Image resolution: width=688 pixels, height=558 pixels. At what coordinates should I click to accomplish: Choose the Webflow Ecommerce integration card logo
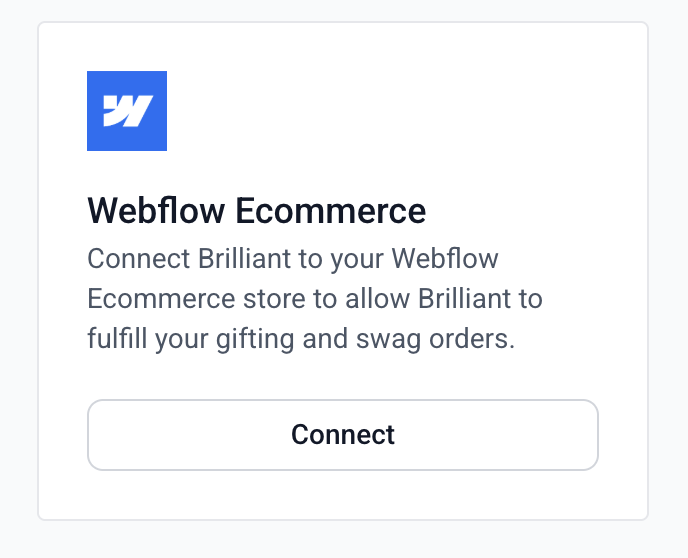(127, 111)
